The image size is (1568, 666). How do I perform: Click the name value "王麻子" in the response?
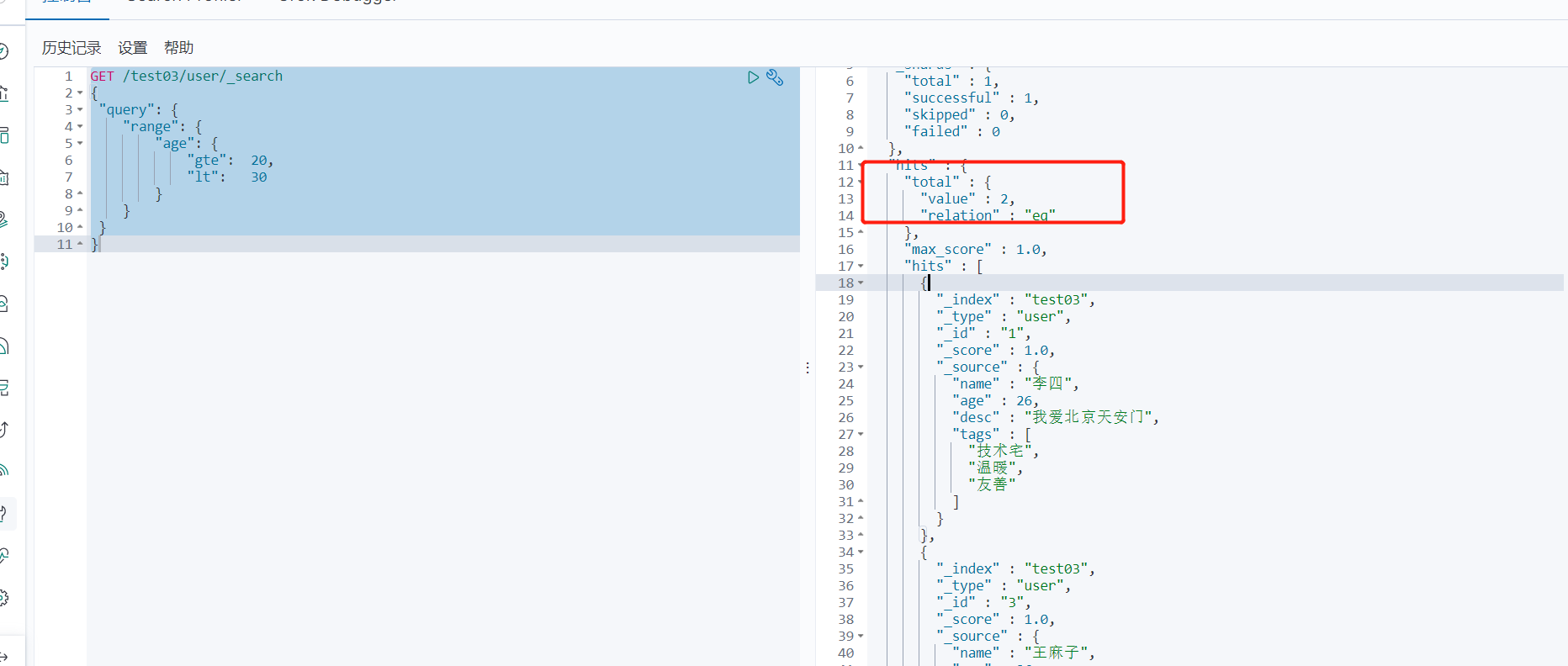(x=1056, y=653)
